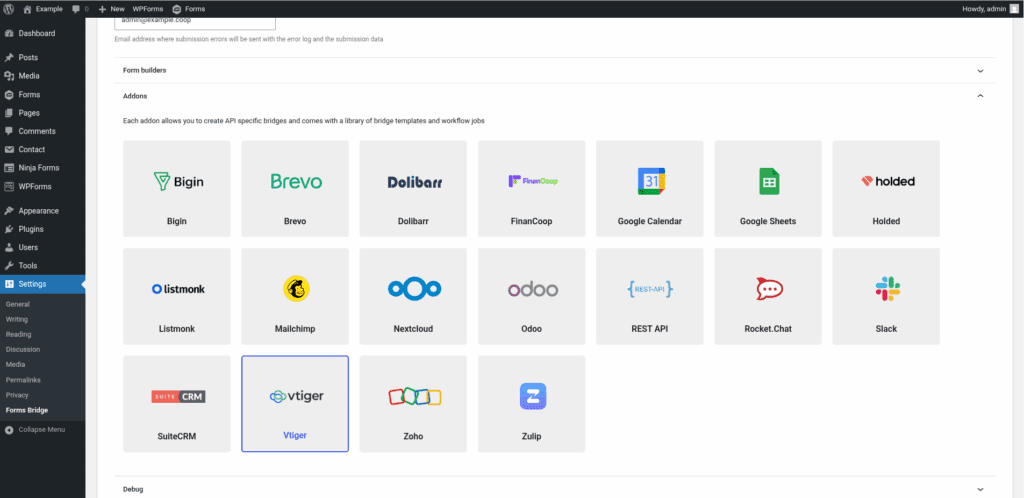Viewport: 1024px width, 498px height.
Task: Open the highlighted Vtiger addon tile
Action: click(x=295, y=403)
